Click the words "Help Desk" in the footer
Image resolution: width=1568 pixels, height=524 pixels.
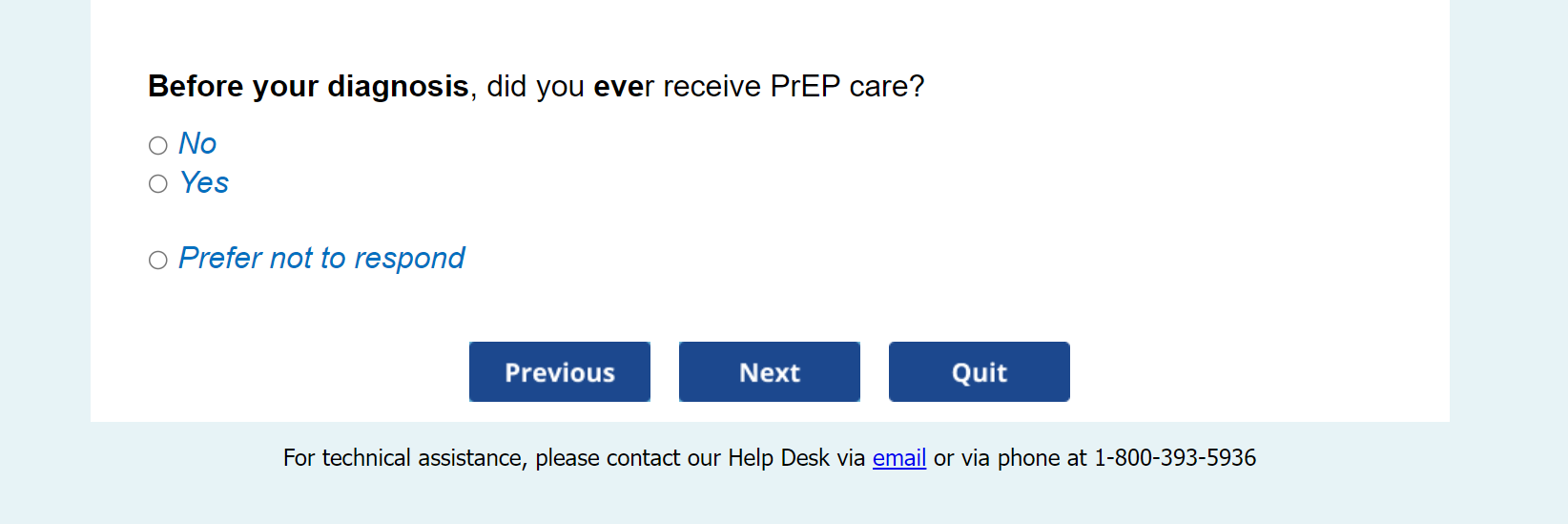click(x=778, y=458)
